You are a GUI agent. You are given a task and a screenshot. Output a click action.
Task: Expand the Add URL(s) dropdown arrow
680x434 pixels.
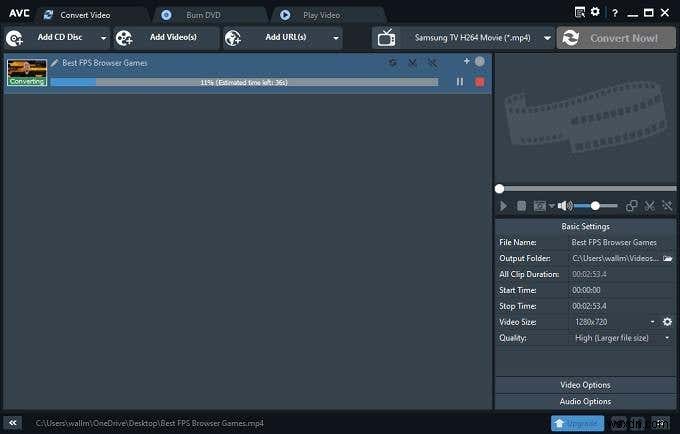coord(336,38)
